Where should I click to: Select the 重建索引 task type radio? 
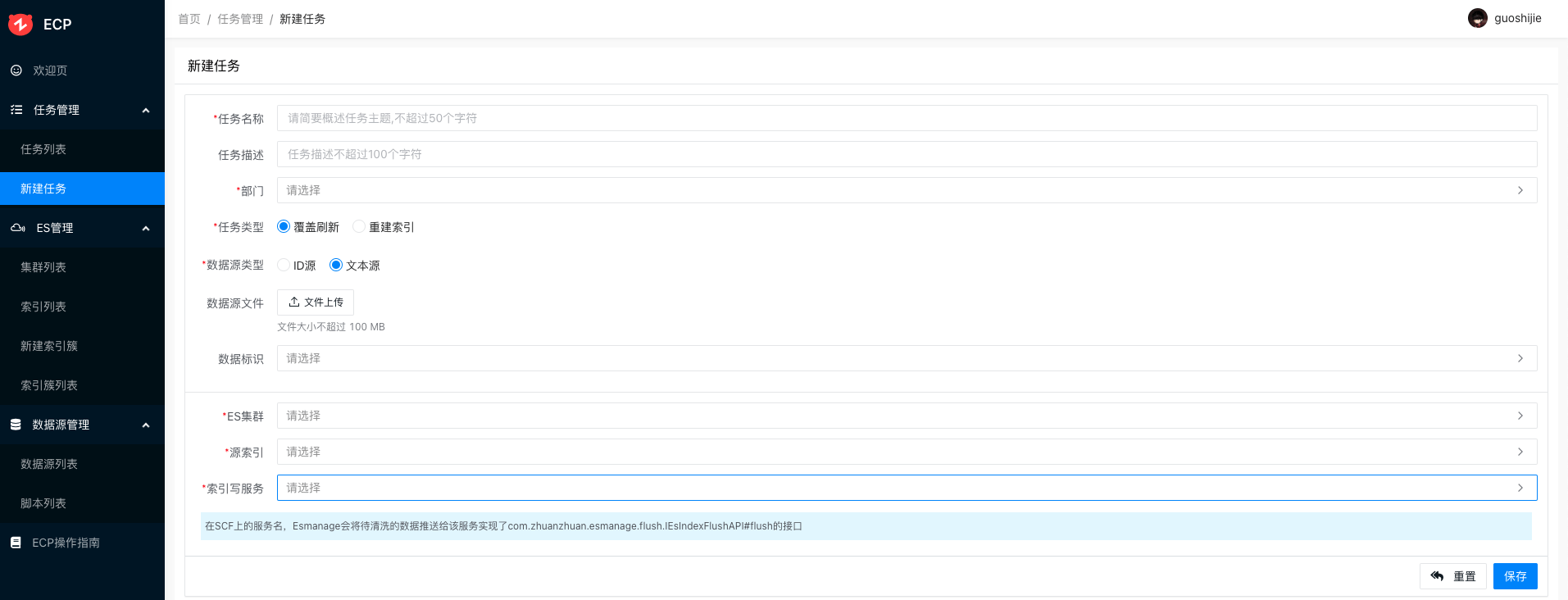[x=359, y=226]
